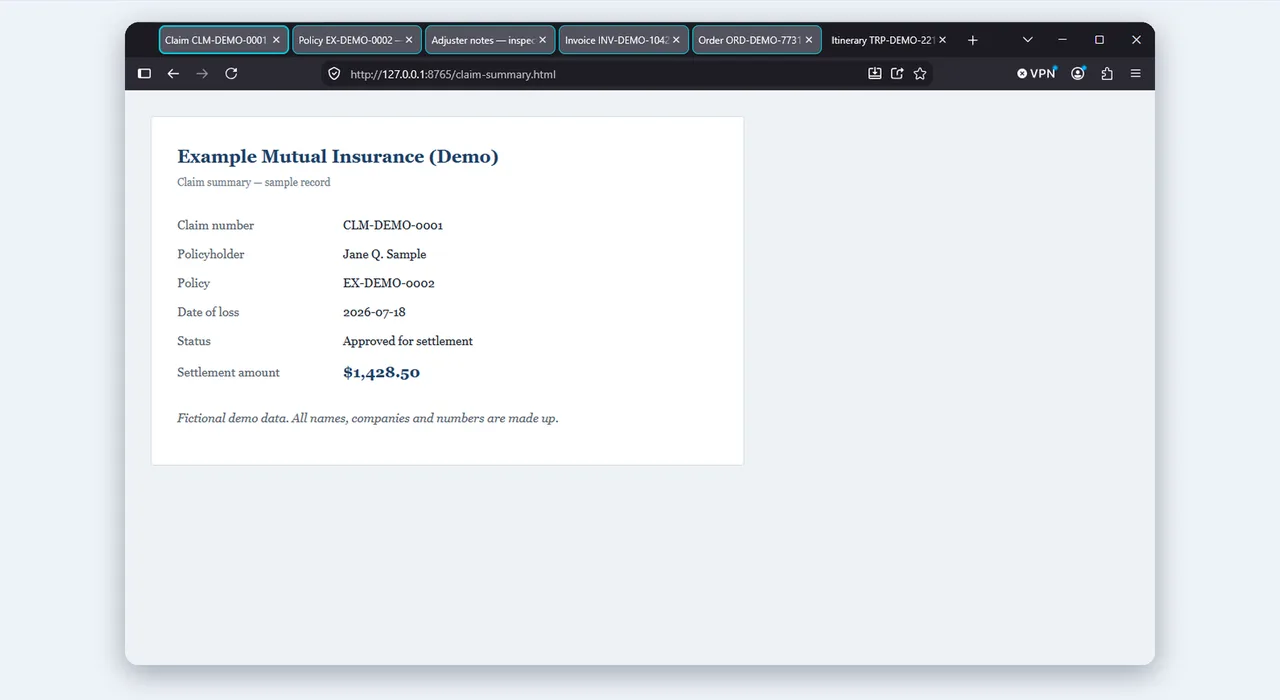Close the Order ORD-DEMO-7731 tab
1280x700 pixels.
[x=809, y=40]
